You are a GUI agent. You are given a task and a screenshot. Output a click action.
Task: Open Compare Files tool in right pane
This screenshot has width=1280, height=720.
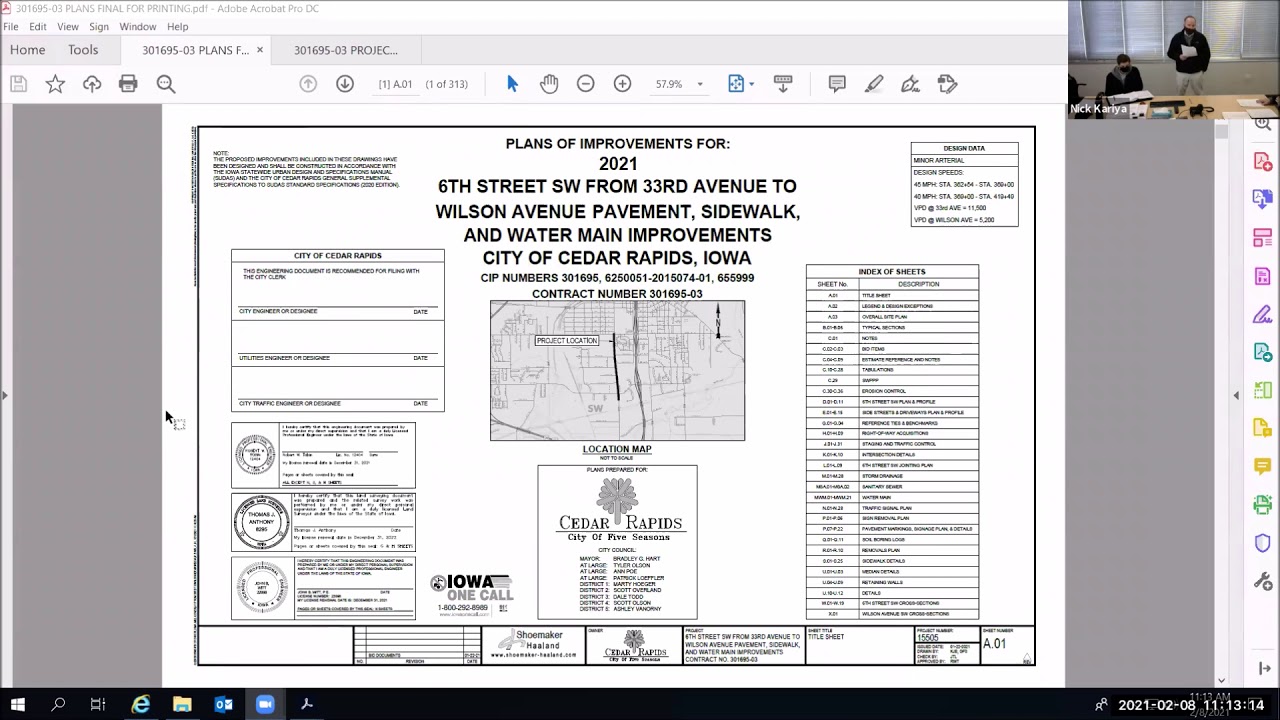pyautogui.click(x=1262, y=390)
